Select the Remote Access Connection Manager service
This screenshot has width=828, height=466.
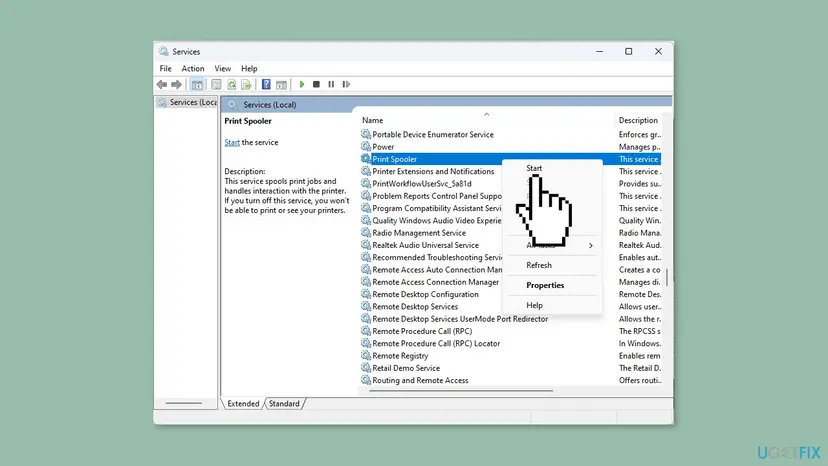click(435, 282)
